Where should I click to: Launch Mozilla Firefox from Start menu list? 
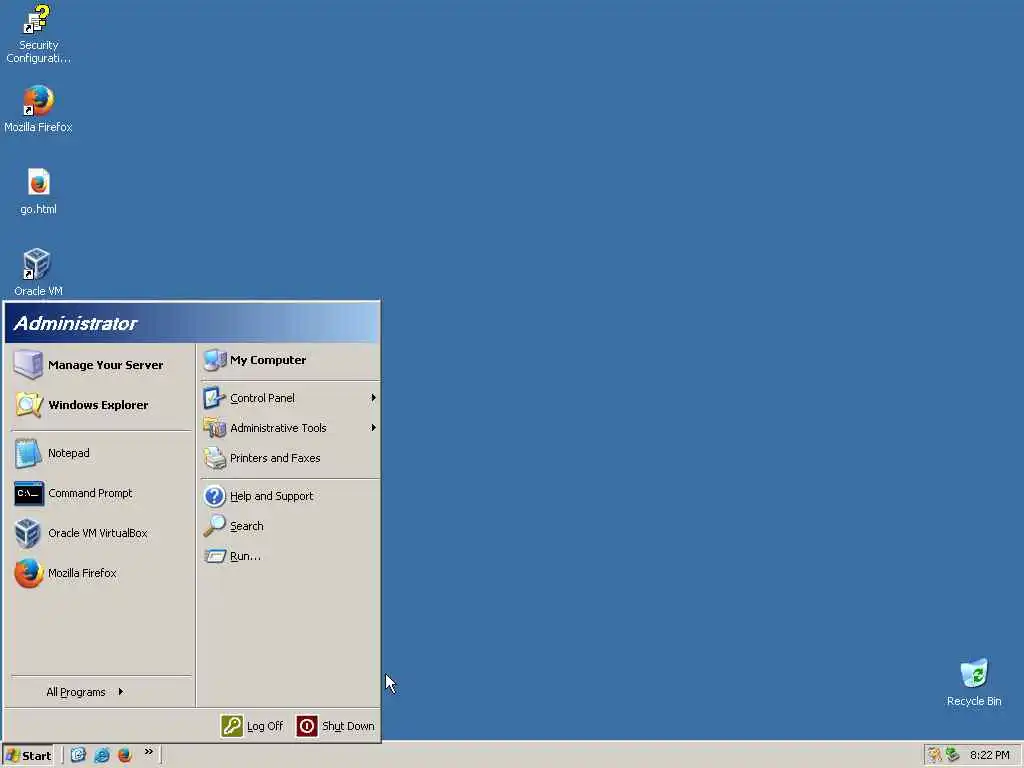[101, 573]
